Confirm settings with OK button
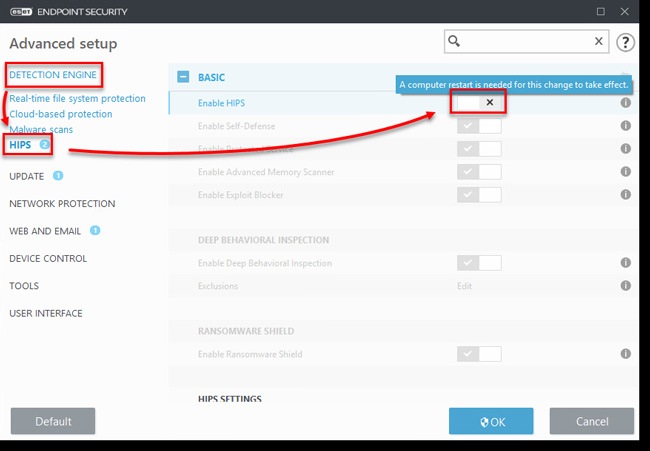The width and height of the screenshot is (650, 451). tap(491, 421)
